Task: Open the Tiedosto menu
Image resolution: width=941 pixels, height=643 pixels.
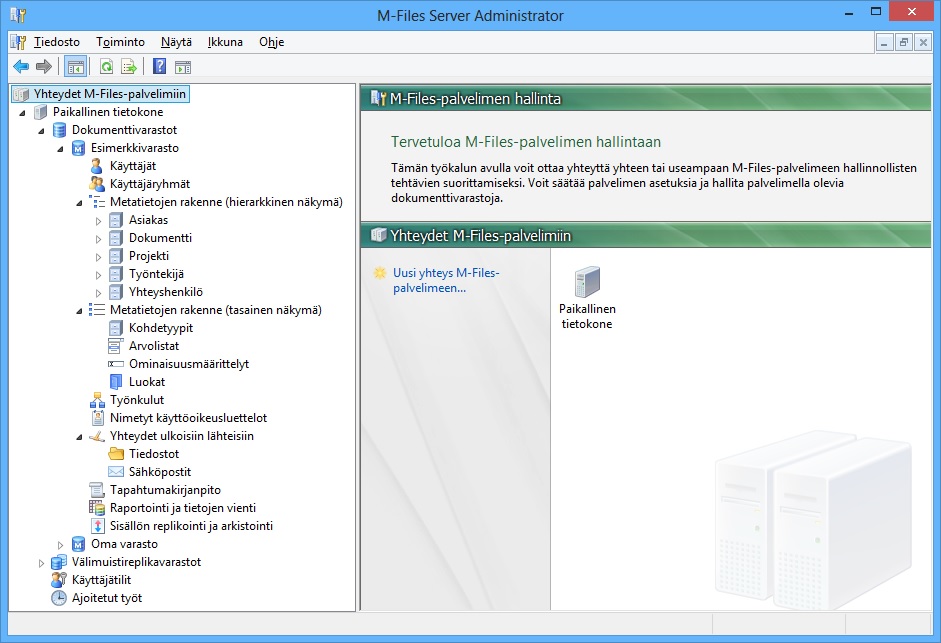Action: pos(56,42)
